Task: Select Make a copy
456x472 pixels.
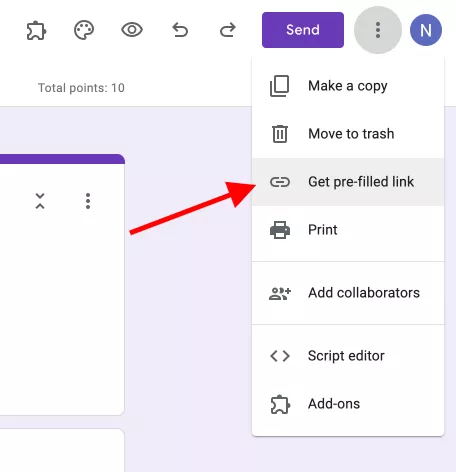Action: (348, 86)
